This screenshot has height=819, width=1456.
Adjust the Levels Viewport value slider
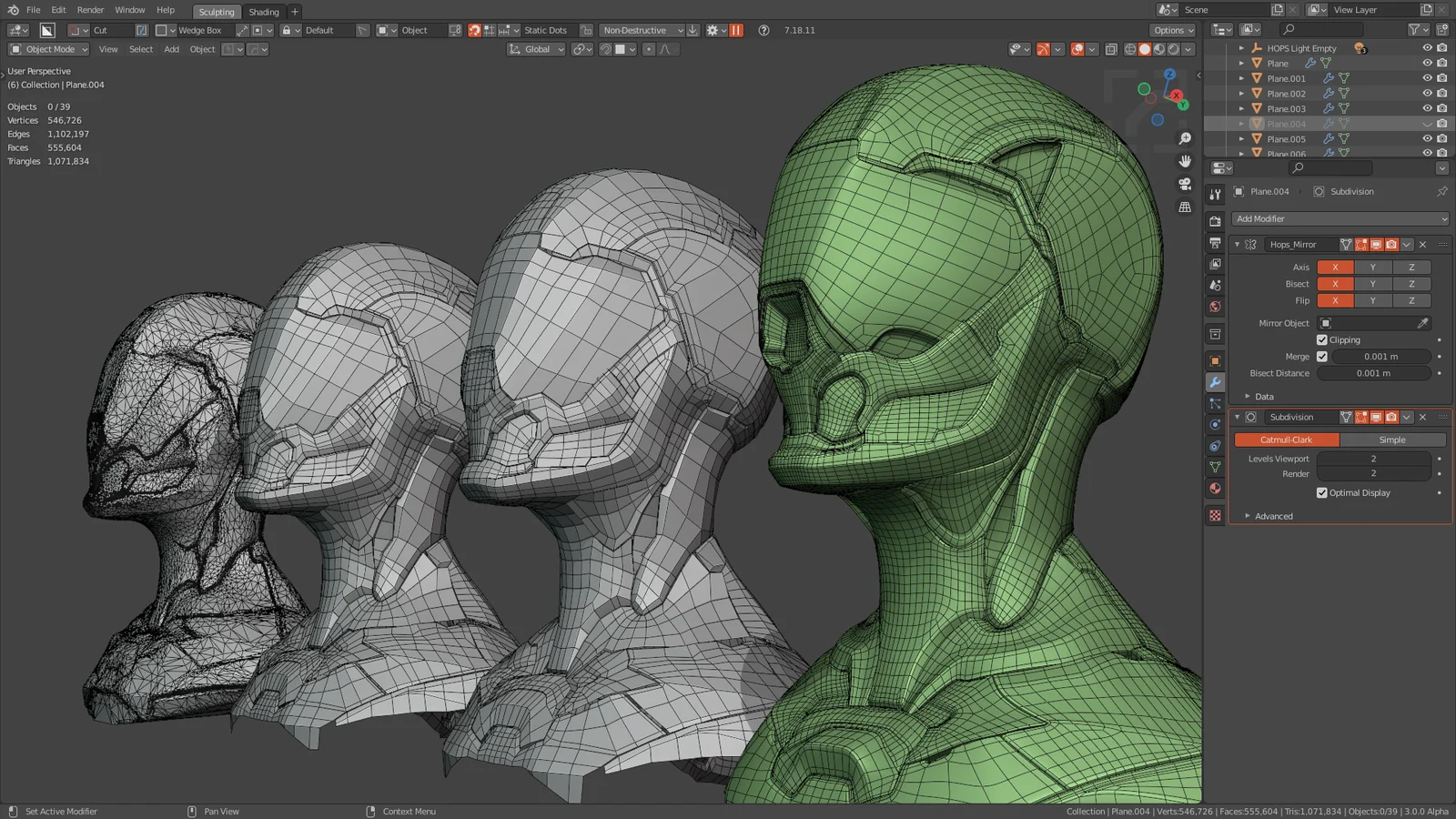point(1374,459)
